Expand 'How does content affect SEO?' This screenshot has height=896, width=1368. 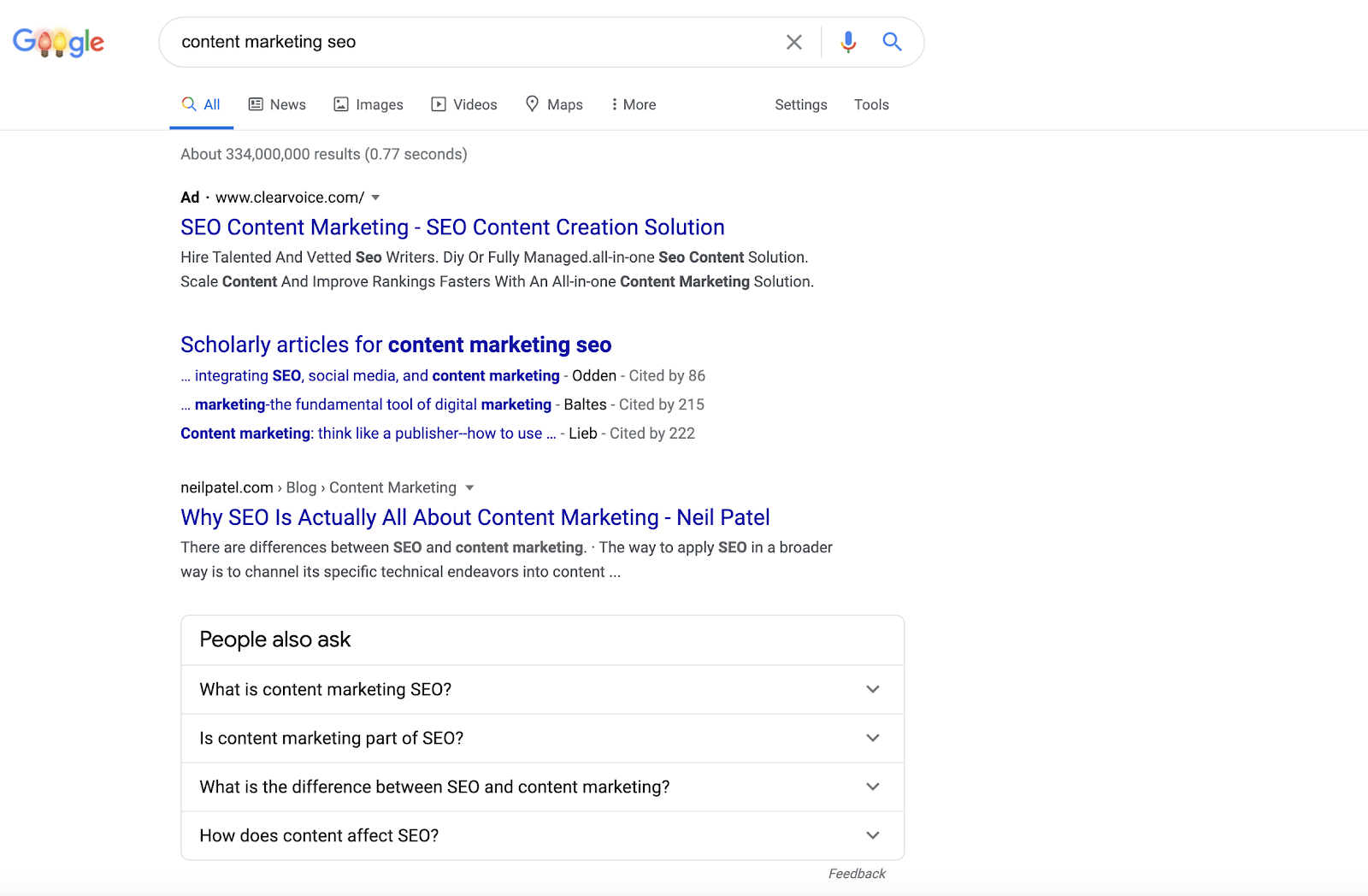[543, 835]
